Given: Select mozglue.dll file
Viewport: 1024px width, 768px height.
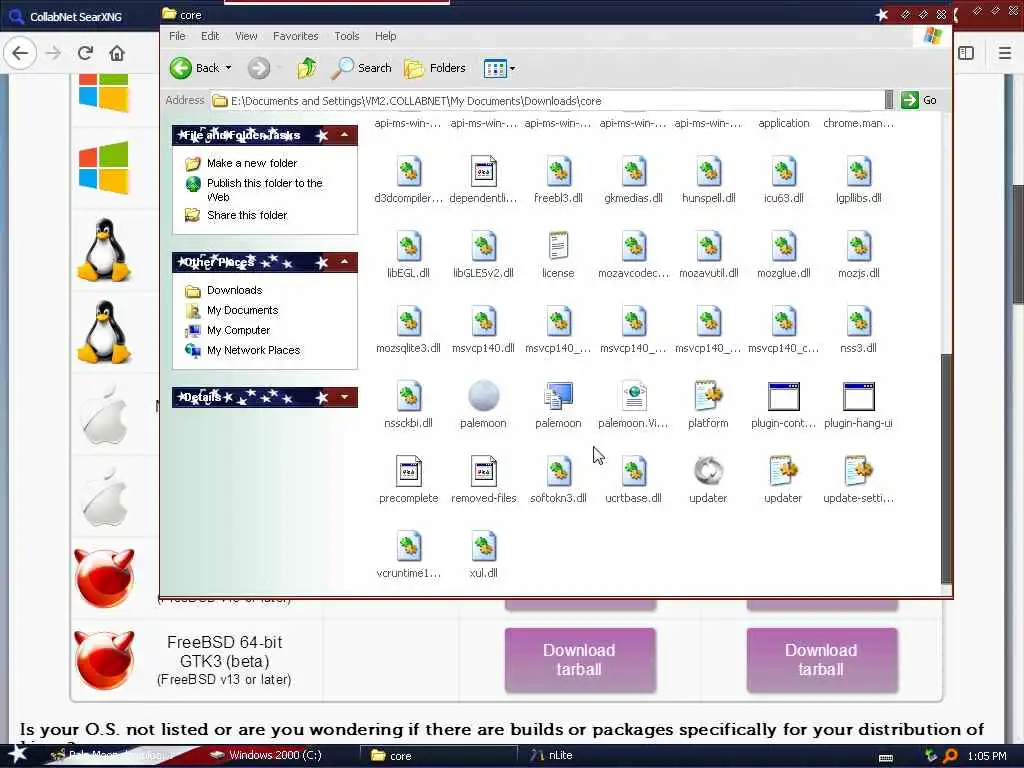Looking at the screenshot, I should (784, 247).
